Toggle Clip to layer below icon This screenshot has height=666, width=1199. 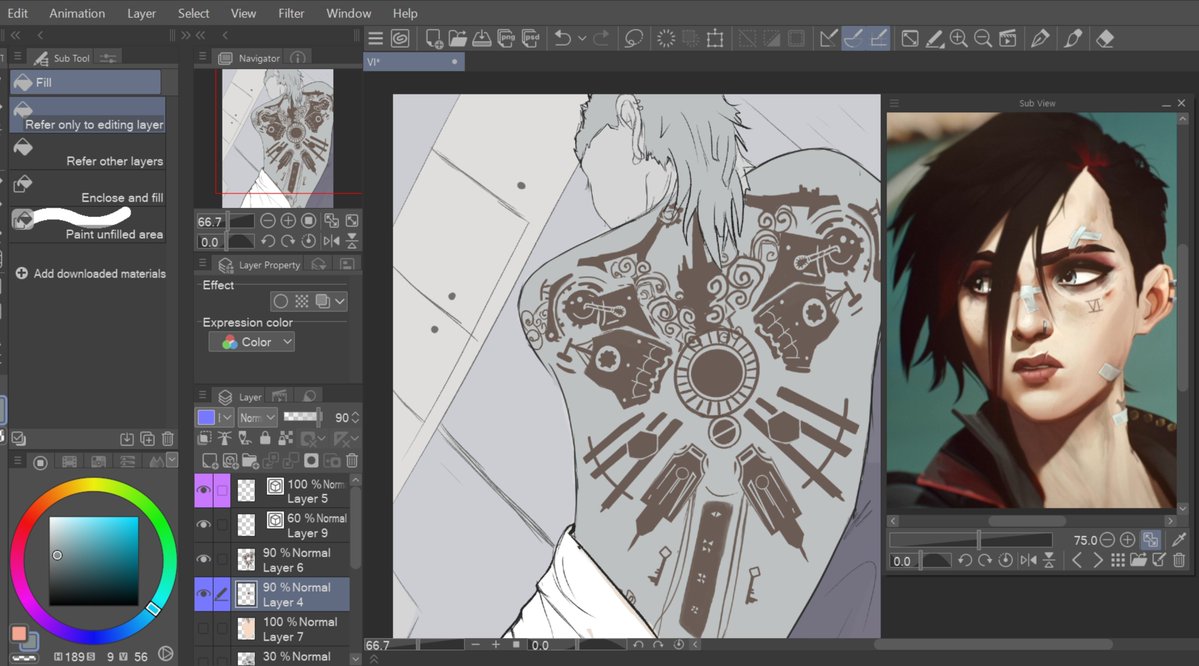[204, 438]
